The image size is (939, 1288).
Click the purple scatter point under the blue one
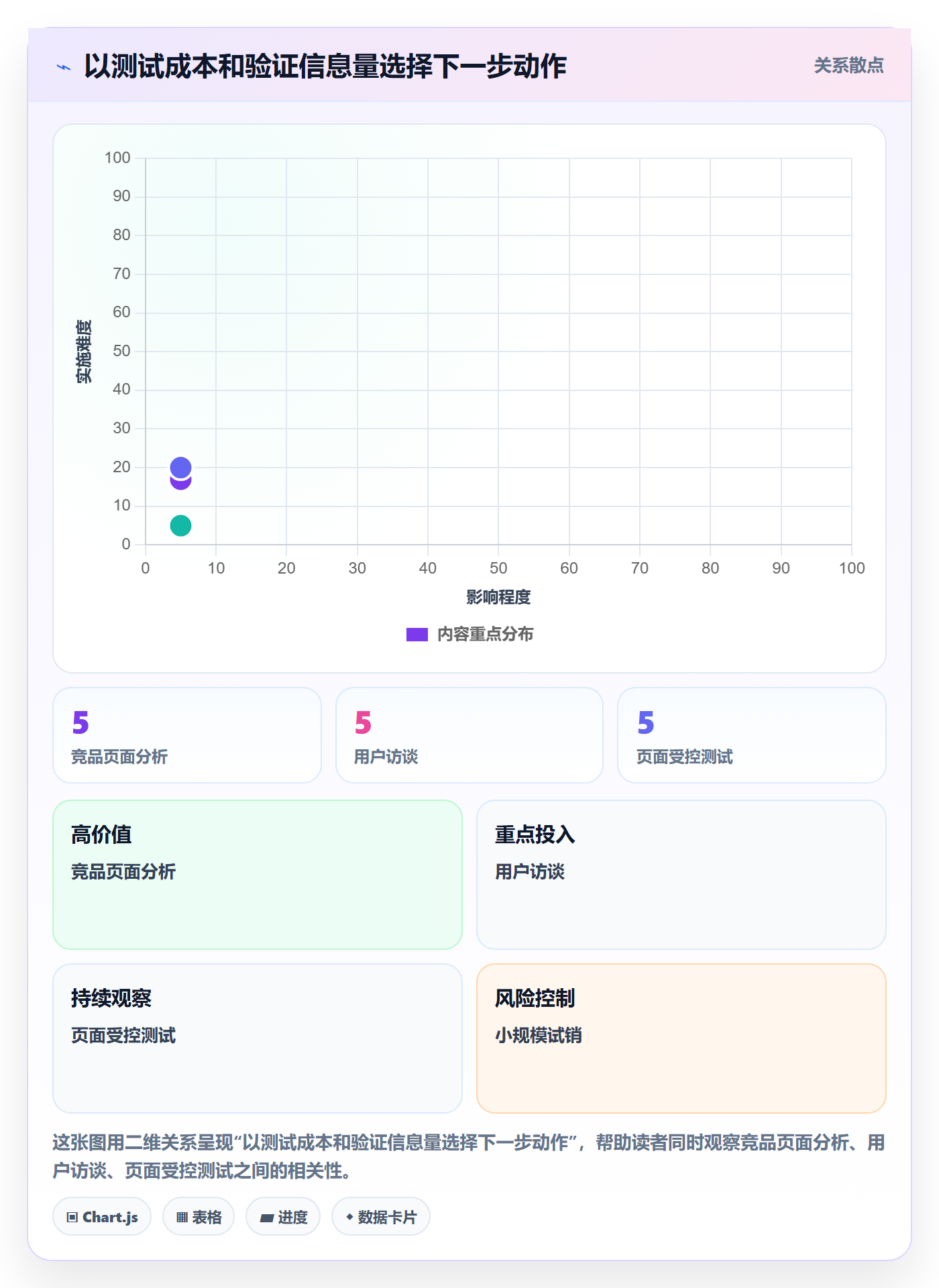(180, 484)
